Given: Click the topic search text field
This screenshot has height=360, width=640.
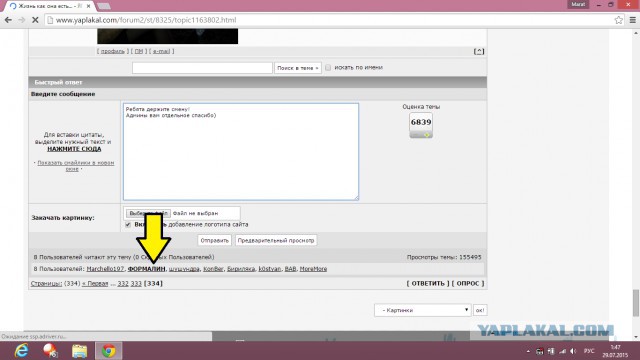Looking at the screenshot, I should (202, 68).
